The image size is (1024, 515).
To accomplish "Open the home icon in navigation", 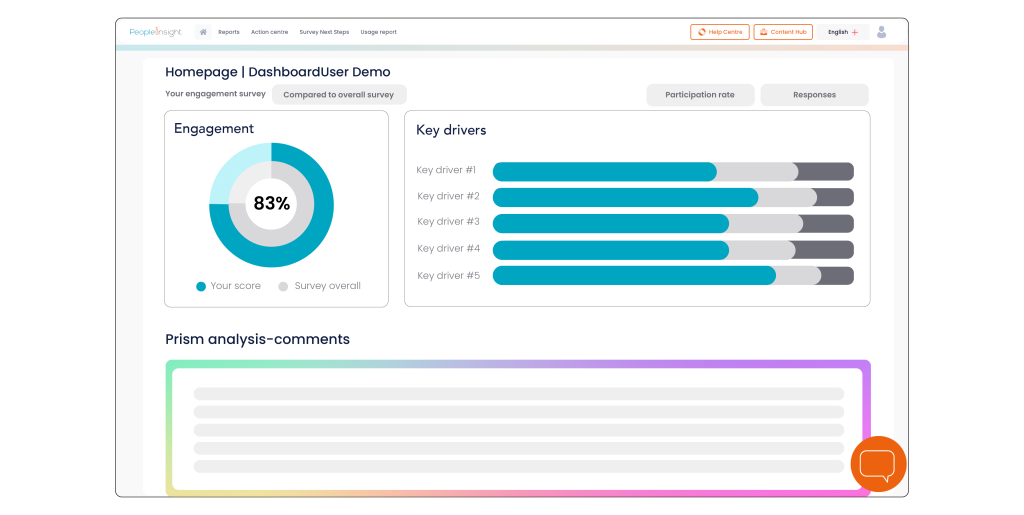I will tap(203, 32).
